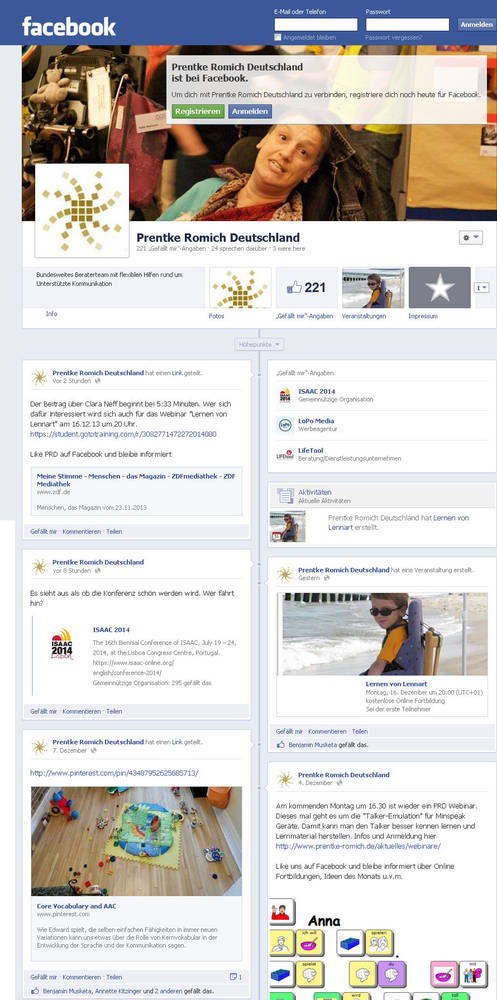Open Lernen von Lennart event title
This screenshot has width=497, height=1000.
(x=396, y=684)
